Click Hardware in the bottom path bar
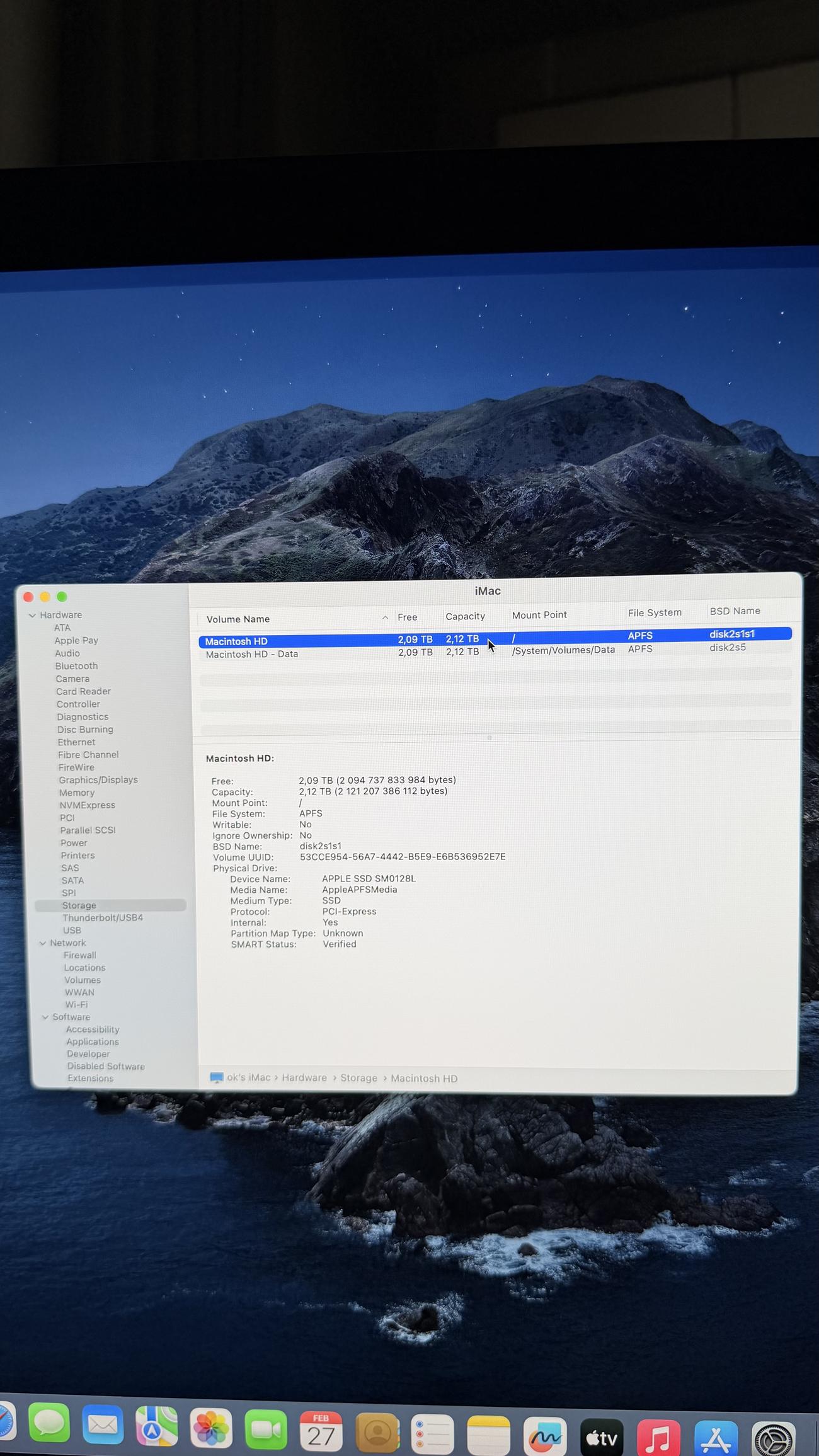 304,1078
